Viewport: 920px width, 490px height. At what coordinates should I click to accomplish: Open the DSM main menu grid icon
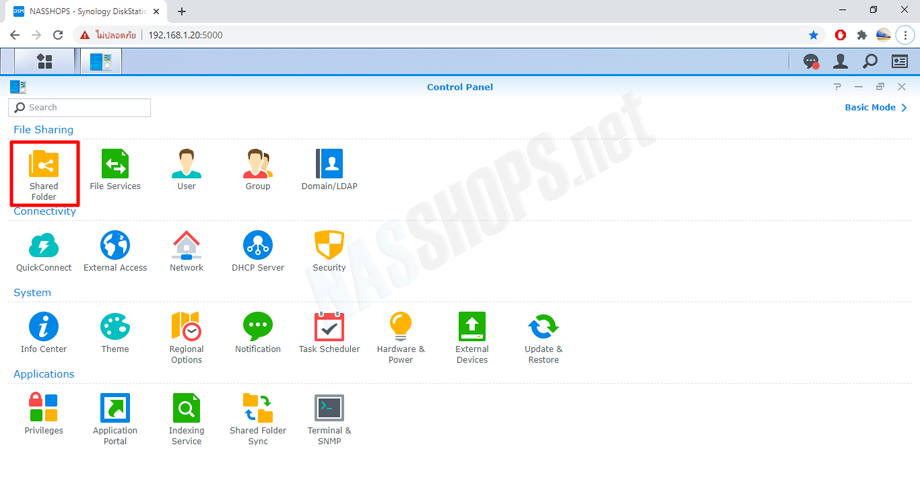click(45, 61)
